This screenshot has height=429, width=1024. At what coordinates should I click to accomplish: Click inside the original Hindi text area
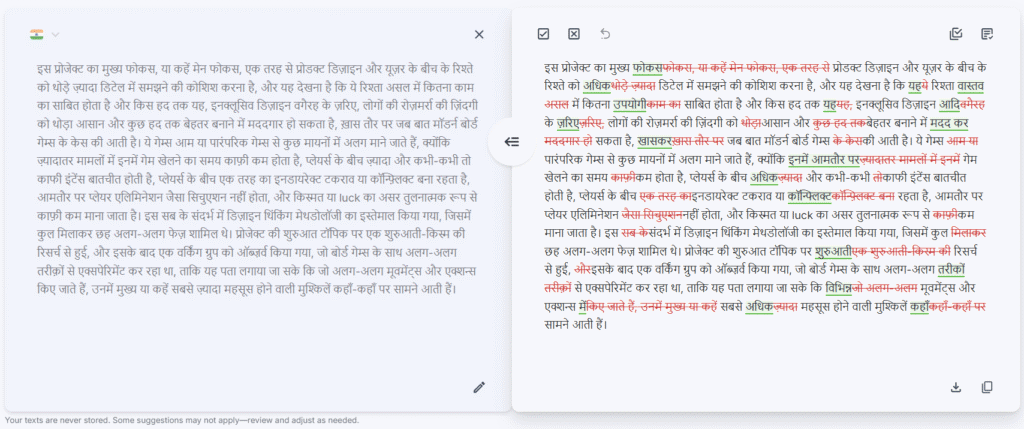coord(250,180)
